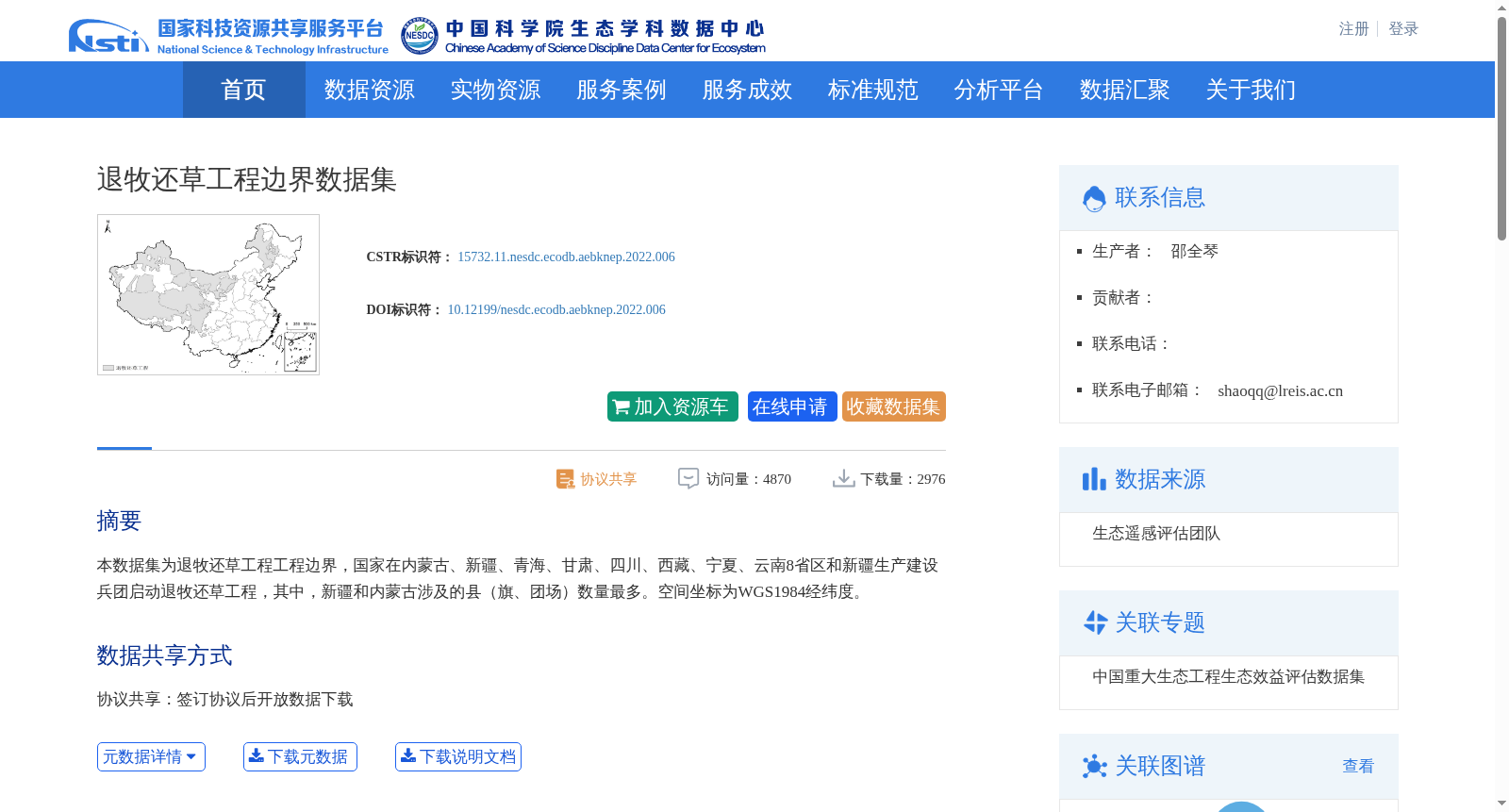Click the 下载量 download count icon
1509x812 pixels.
tap(843, 478)
